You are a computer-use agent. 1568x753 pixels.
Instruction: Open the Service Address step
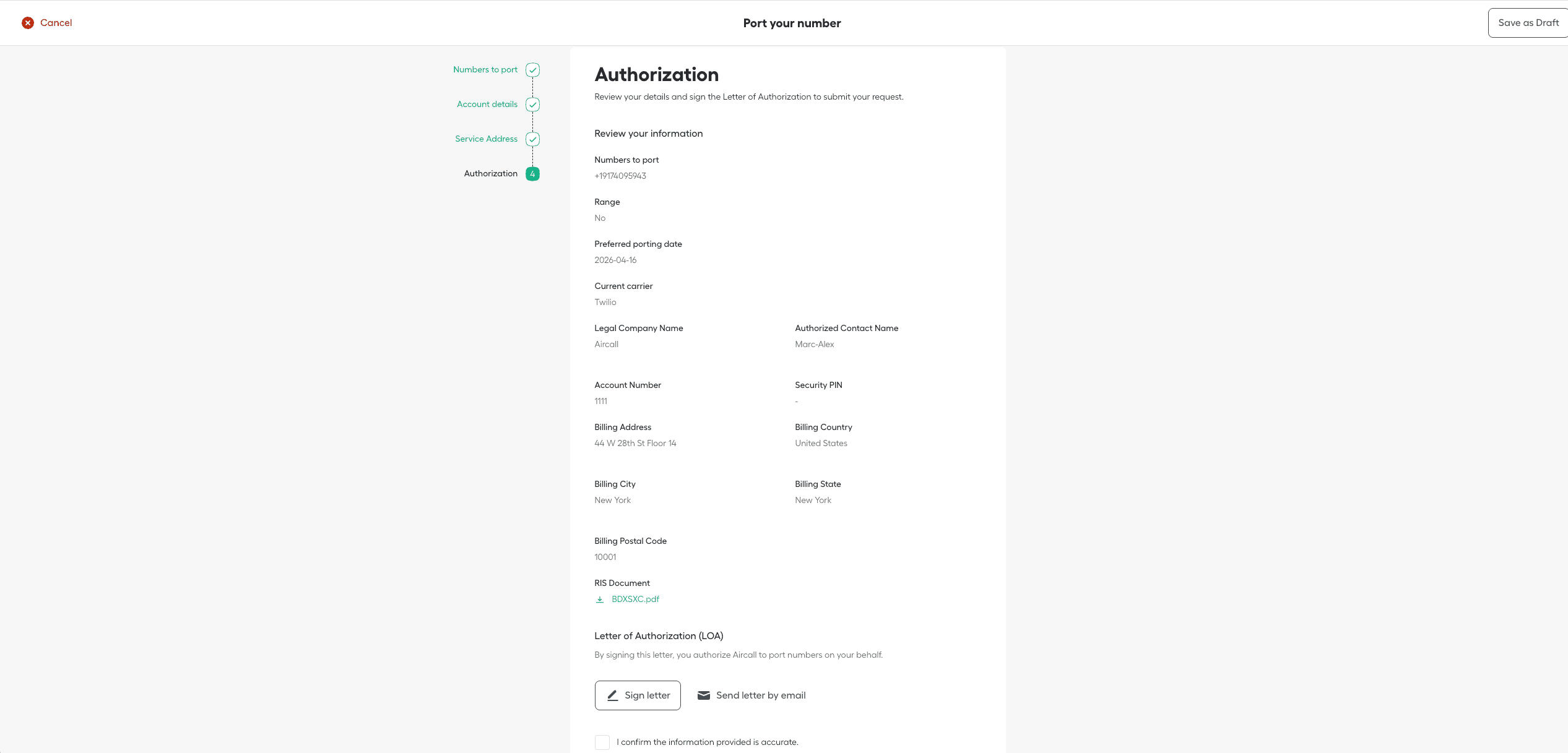pyautogui.click(x=486, y=139)
